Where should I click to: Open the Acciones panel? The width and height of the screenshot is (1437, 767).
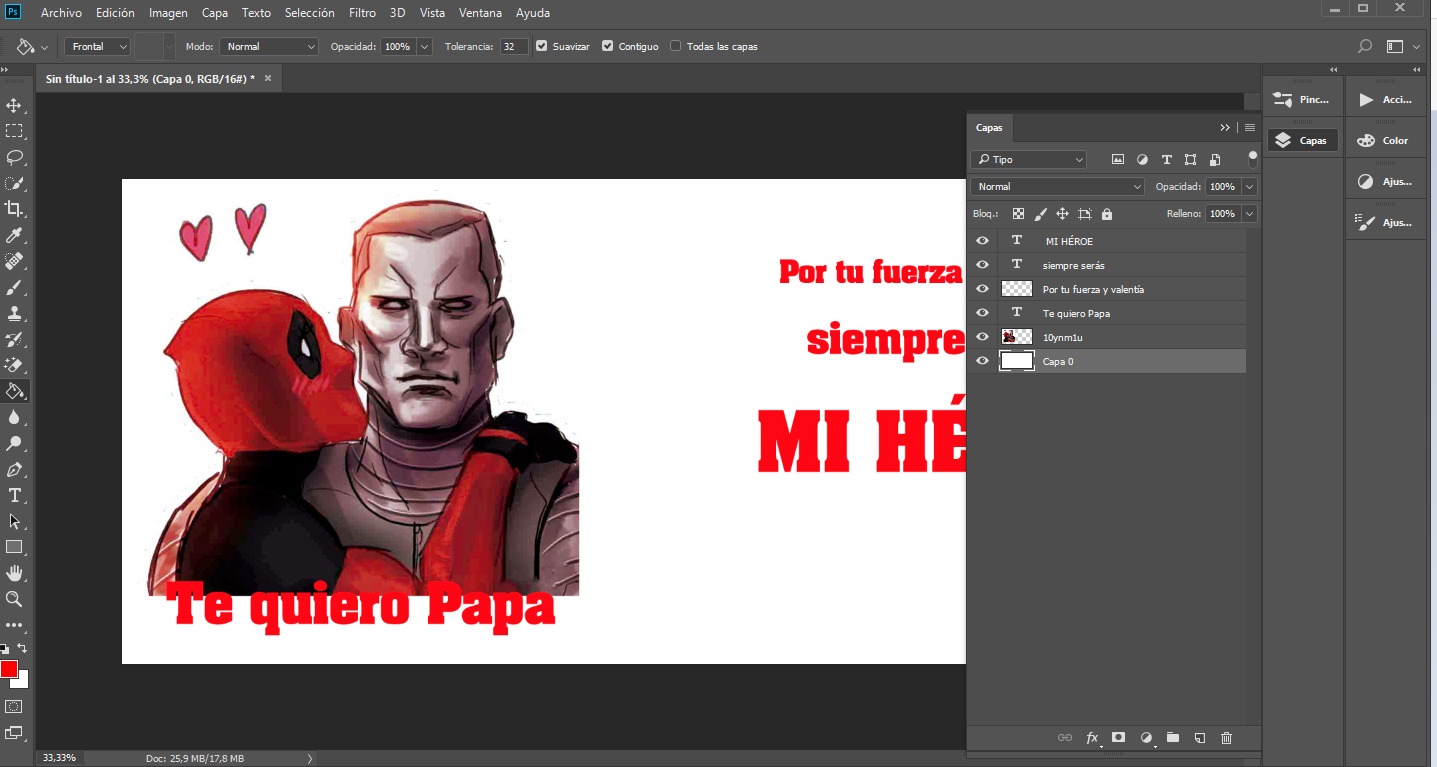tap(1384, 98)
